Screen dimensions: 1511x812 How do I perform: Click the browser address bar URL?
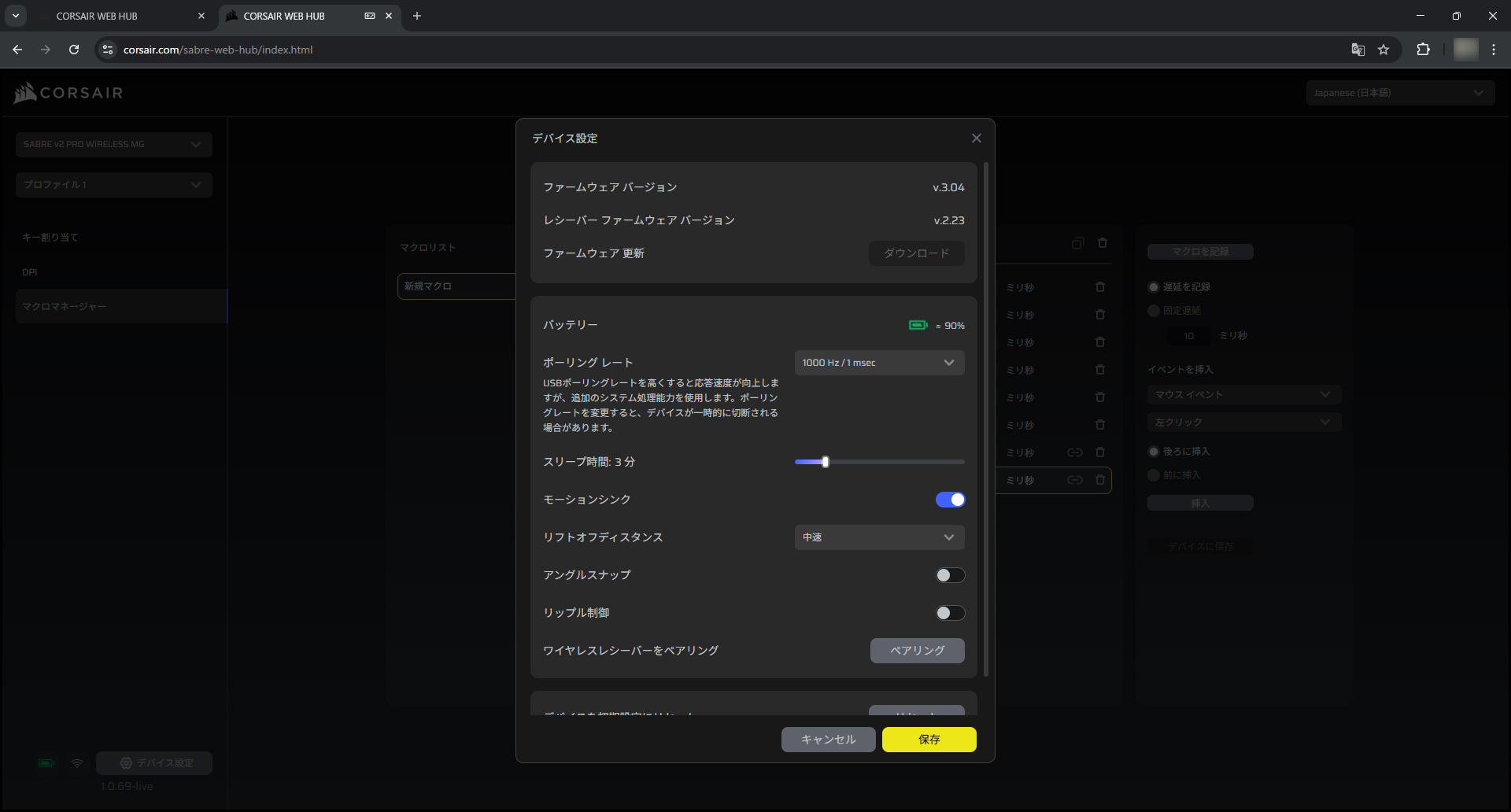click(x=218, y=50)
